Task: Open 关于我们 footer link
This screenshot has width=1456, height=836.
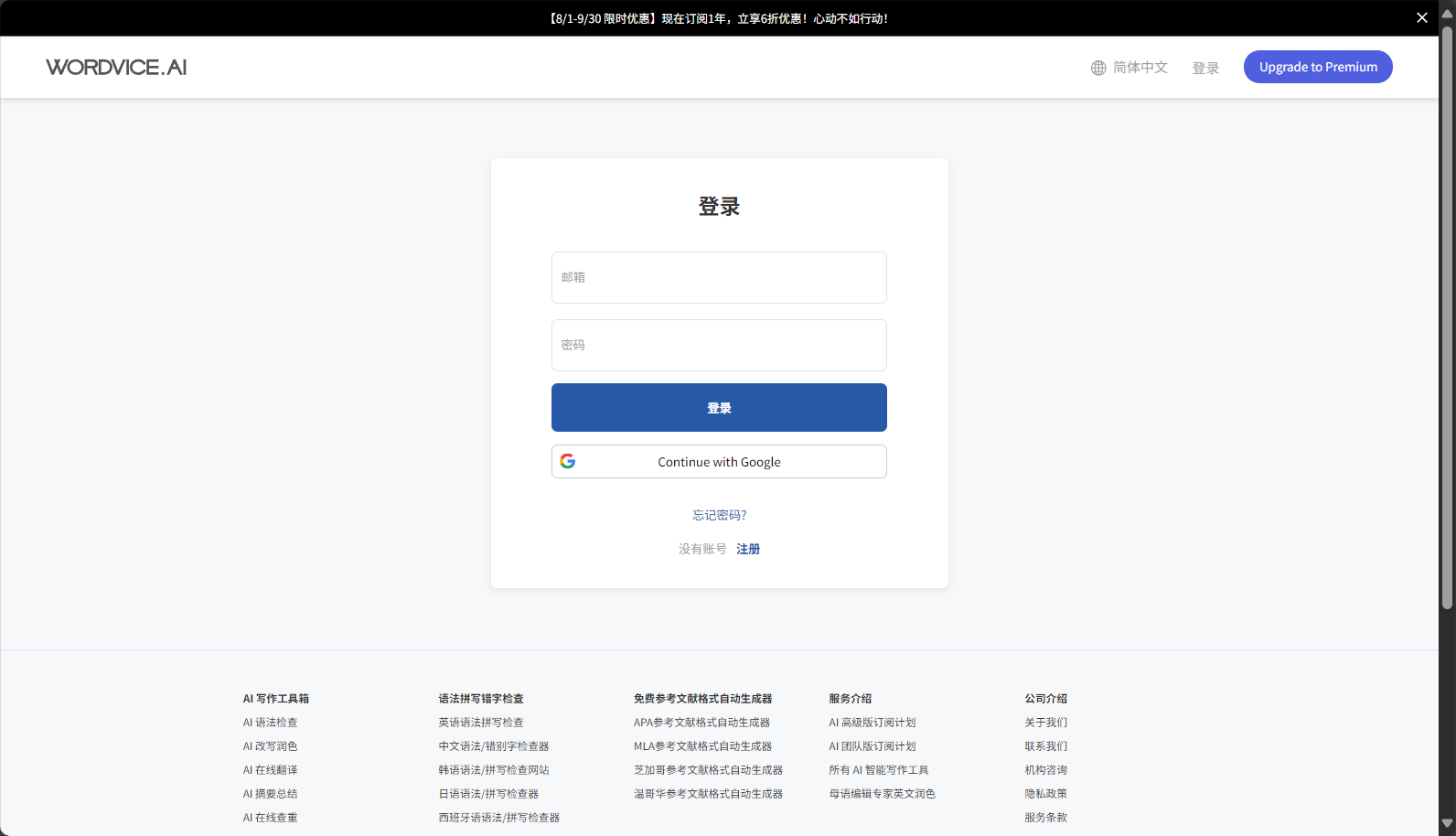Action: point(1045,723)
